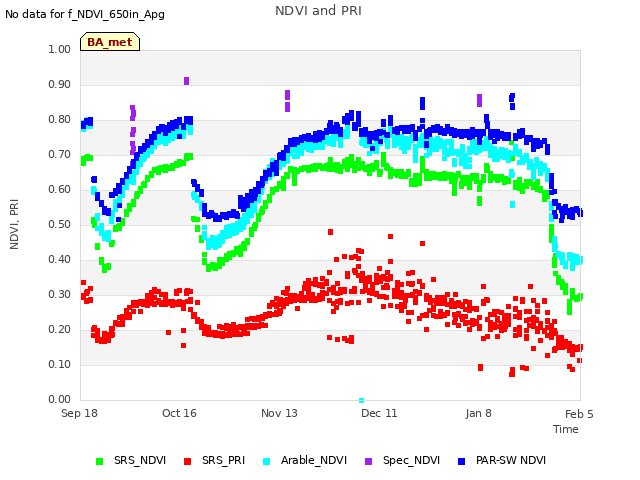Click the 0.80 y-axis tick label
Image resolution: width=640 pixels, height=480 pixels.
click(x=60, y=120)
